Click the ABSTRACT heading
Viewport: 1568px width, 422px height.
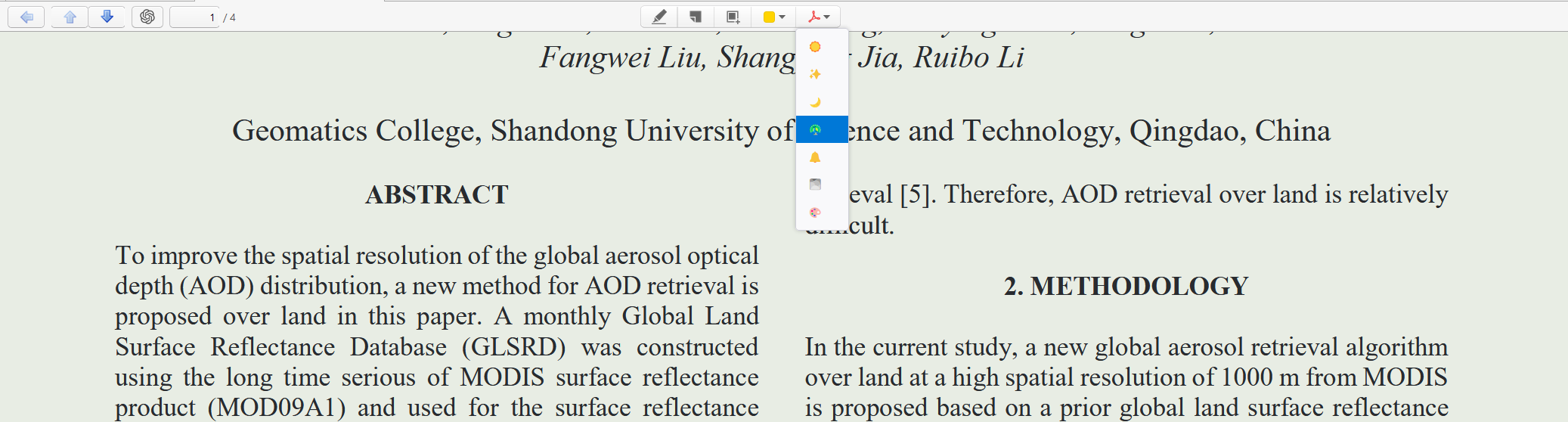pos(437,194)
